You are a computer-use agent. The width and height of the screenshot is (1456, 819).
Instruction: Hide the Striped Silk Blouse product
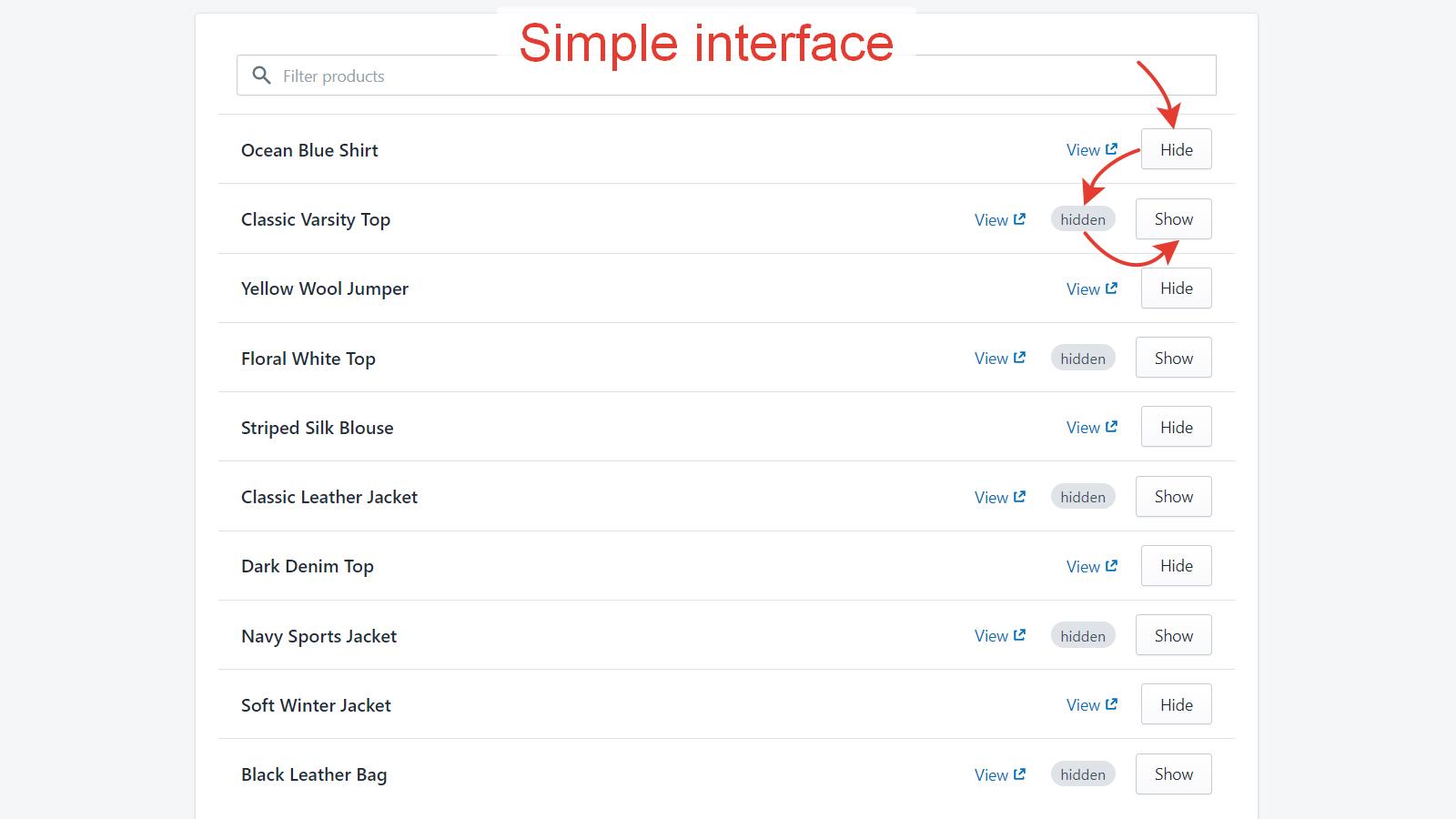tap(1176, 426)
